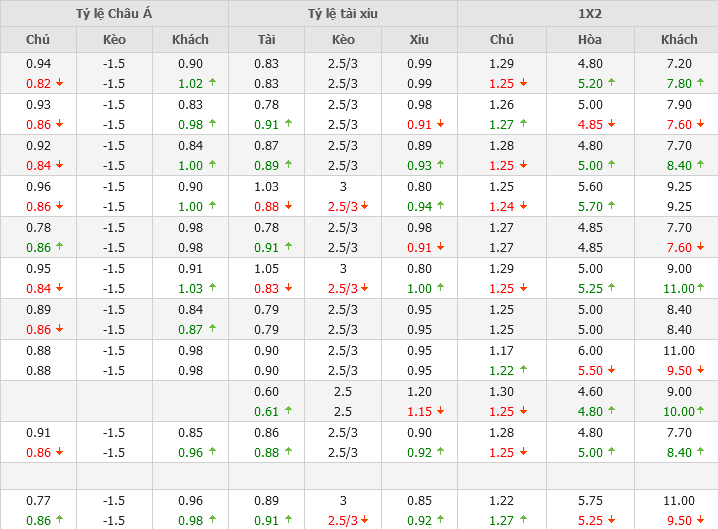The height and width of the screenshot is (529, 718).
Task: Click the 0.77 home handicap odds
Action: [x=38, y=500]
